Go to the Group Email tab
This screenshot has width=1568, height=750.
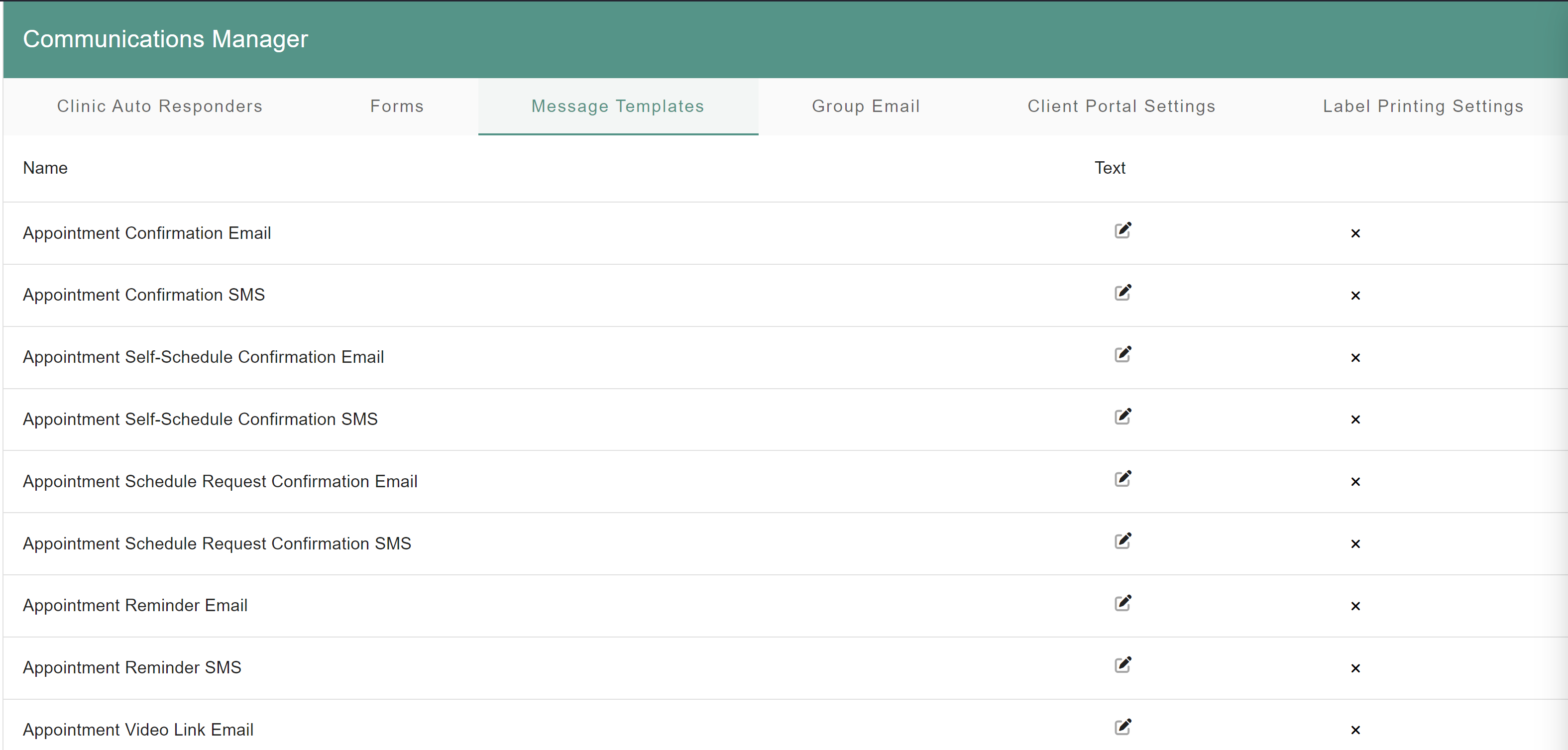click(866, 107)
